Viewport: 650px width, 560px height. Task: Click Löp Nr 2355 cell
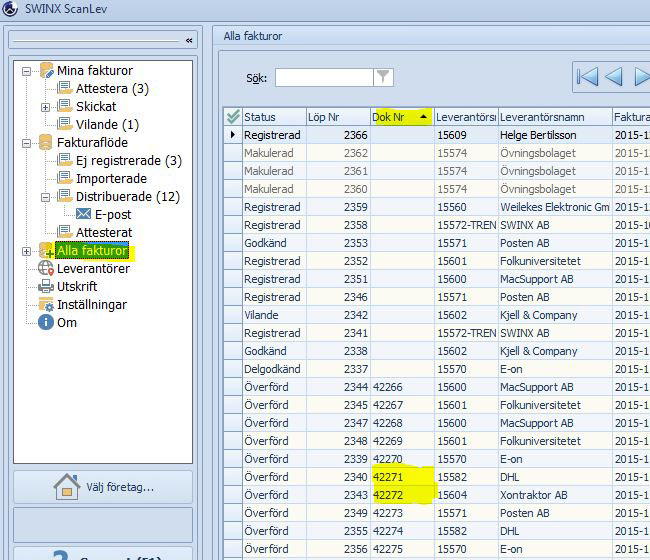point(338,531)
